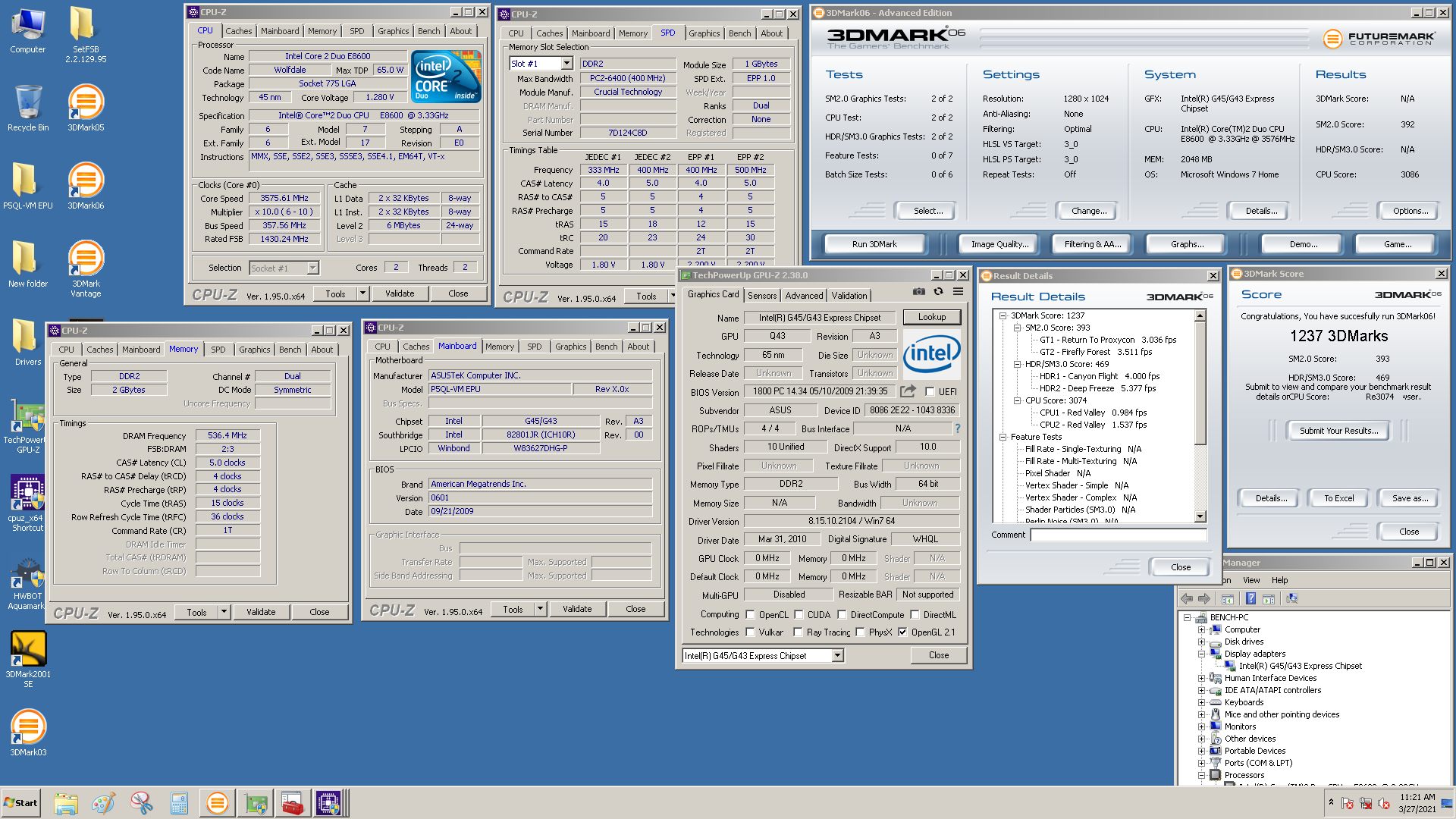Image resolution: width=1456 pixels, height=819 pixels.
Task: Click the To Excel button
Action: click(x=1338, y=498)
